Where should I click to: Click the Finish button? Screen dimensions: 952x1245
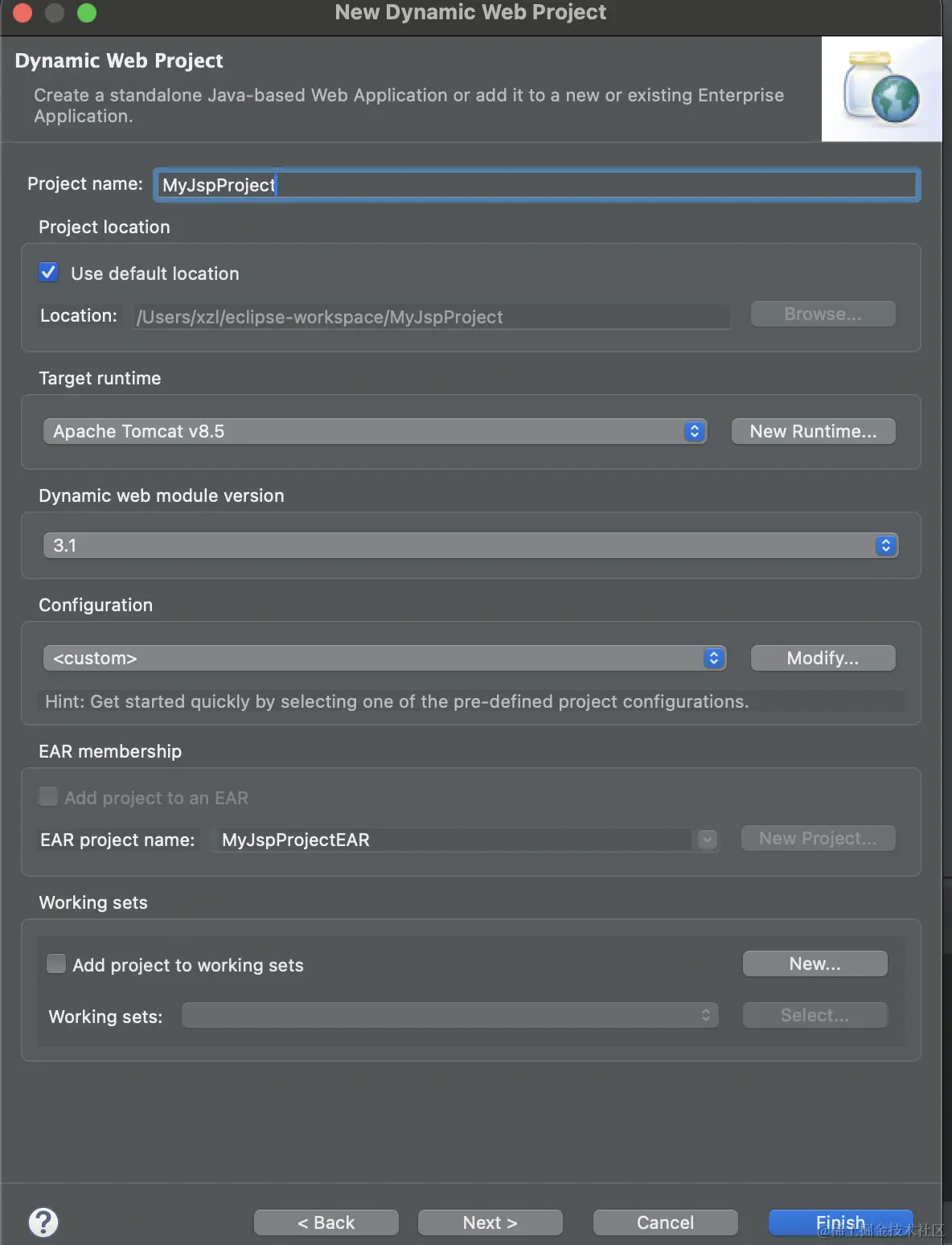coord(840,1222)
